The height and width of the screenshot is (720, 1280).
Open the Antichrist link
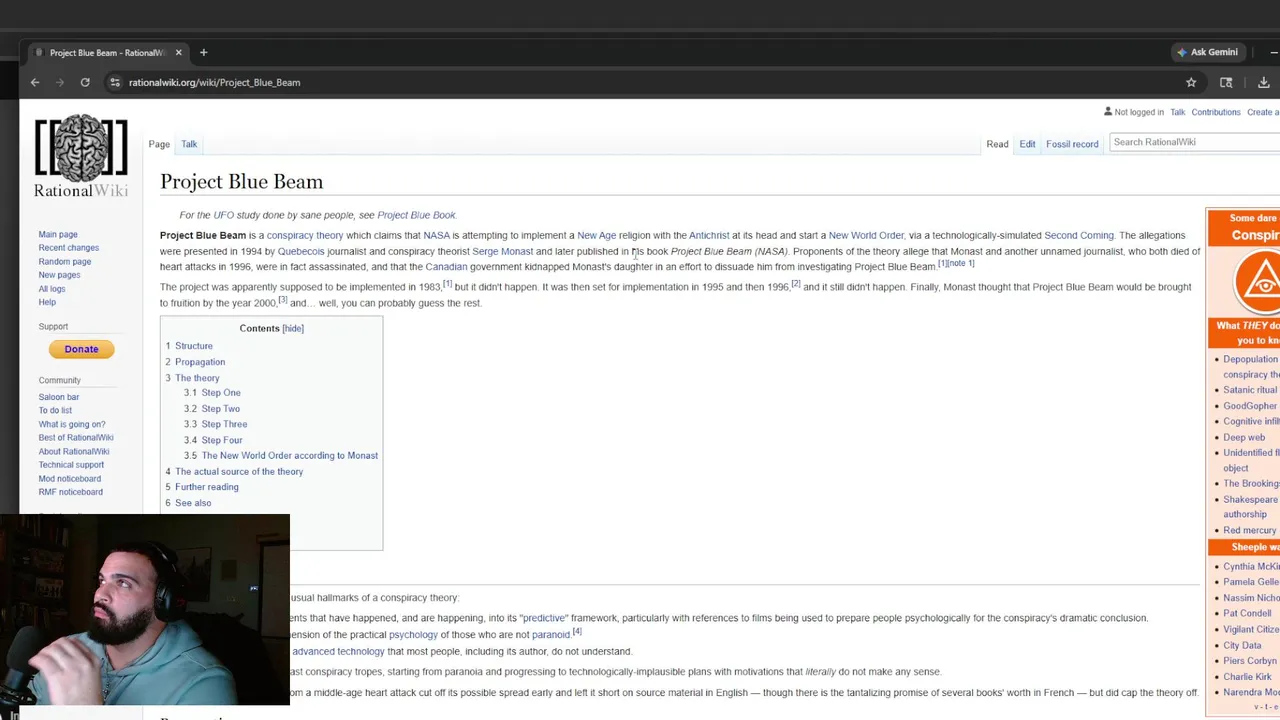pyautogui.click(x=709, y=236)
